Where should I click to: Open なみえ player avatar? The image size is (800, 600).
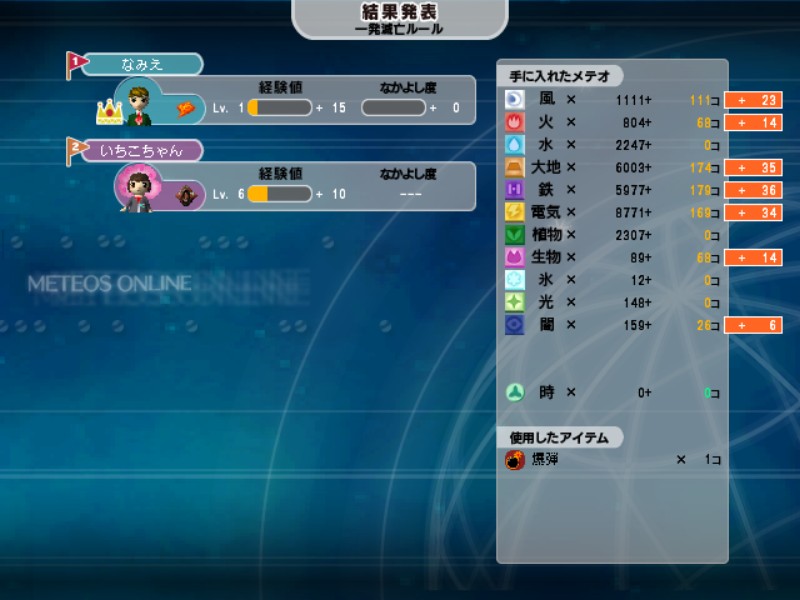pos(139,103)
